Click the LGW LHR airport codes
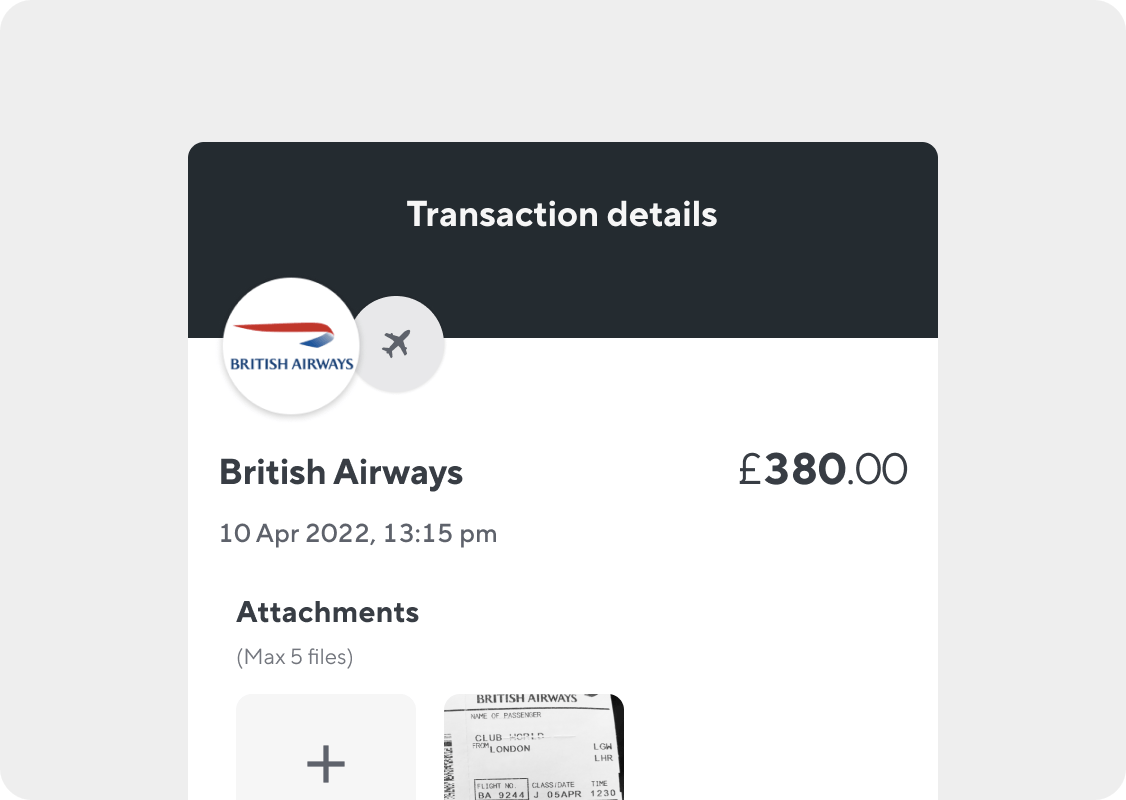 pyautogui.click(x=603, y=753)
